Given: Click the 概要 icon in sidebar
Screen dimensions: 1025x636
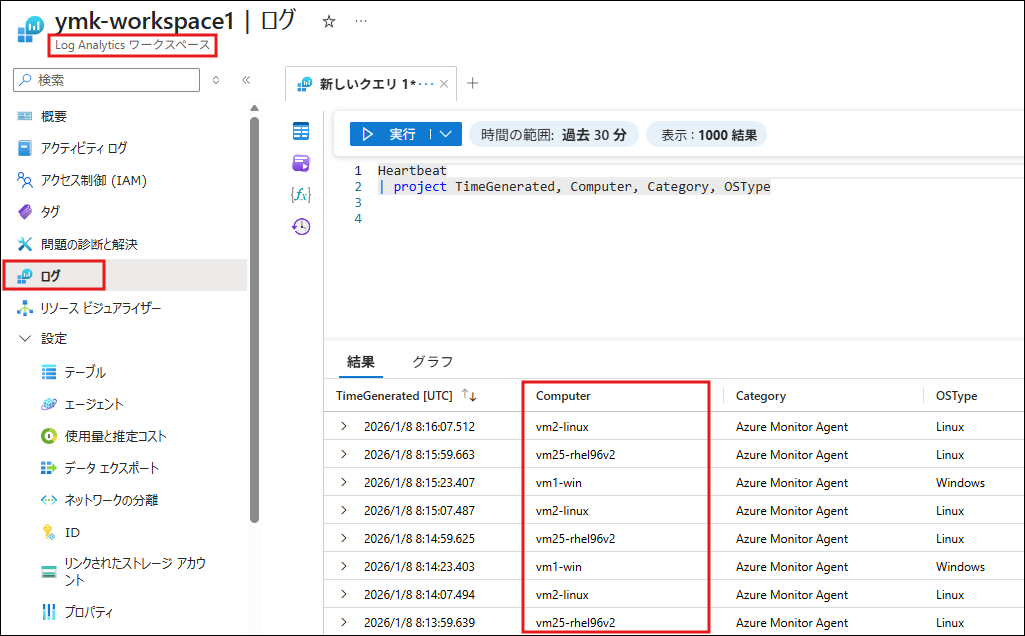Looking at the screenshot, I should [x=25, y=116].
